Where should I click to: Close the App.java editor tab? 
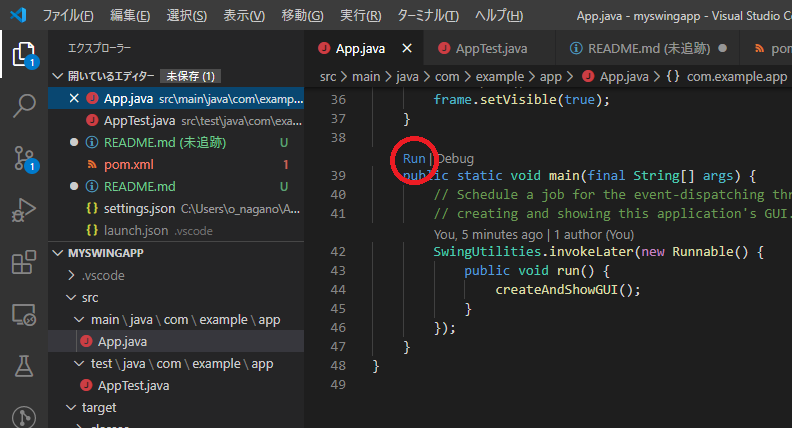407,49
